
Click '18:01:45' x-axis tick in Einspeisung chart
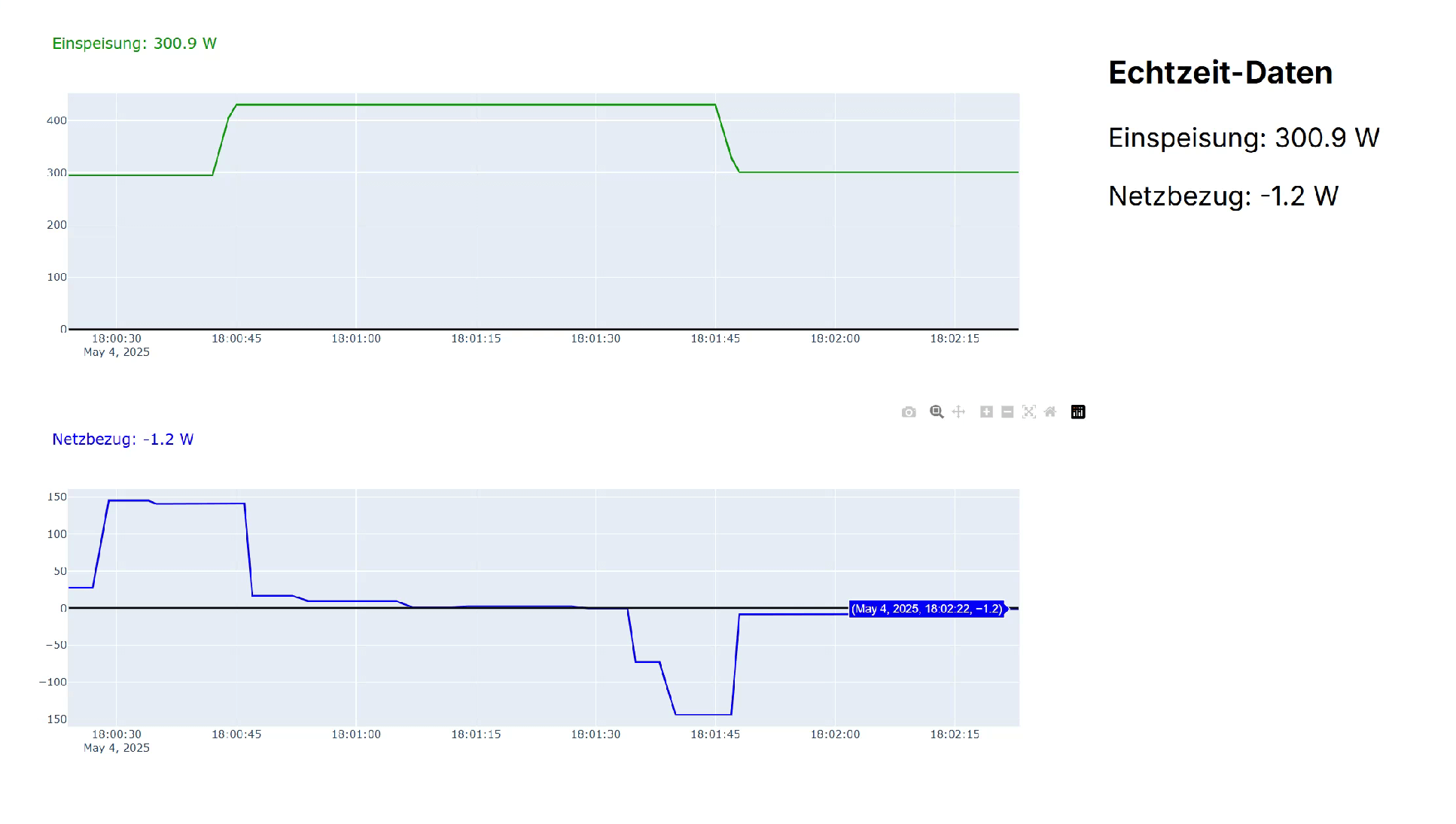(715, 339)
